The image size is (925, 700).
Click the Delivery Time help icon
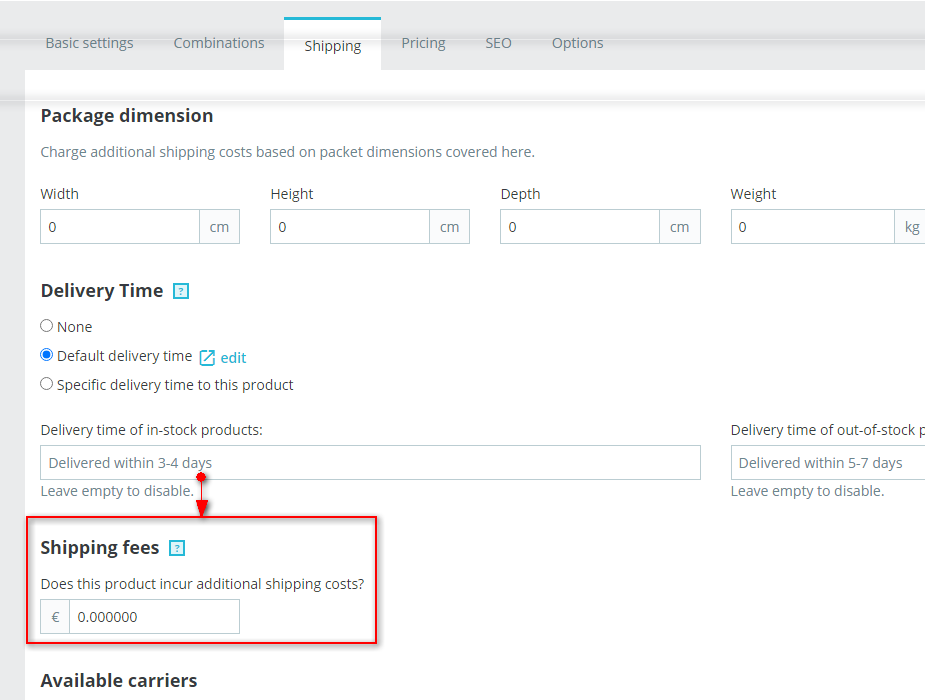pyautogui.click(x=181, y=291)
